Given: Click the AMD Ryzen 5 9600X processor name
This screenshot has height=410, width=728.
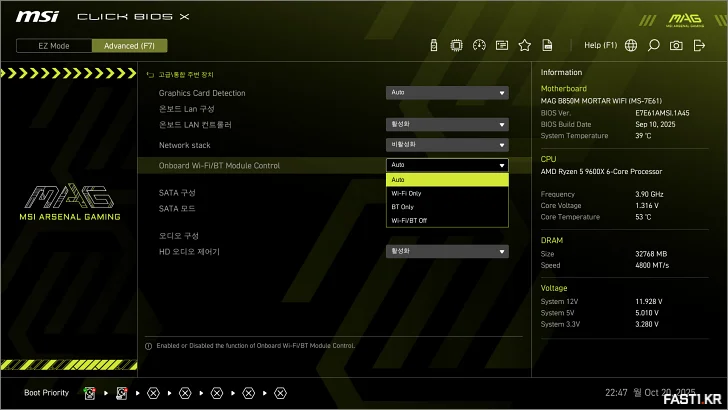Looking at the screenshot, I should tap(601, 171).
